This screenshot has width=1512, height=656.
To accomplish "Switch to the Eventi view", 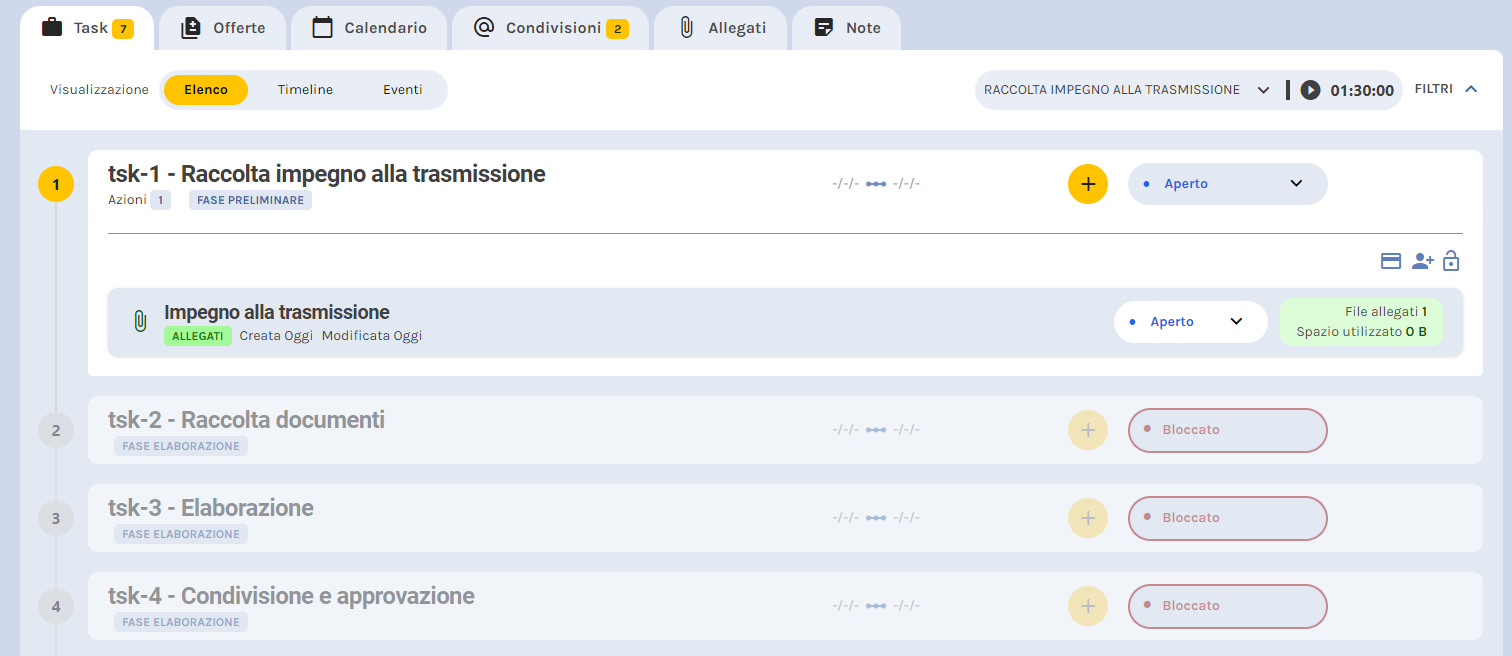I will [x=402, y=90].
